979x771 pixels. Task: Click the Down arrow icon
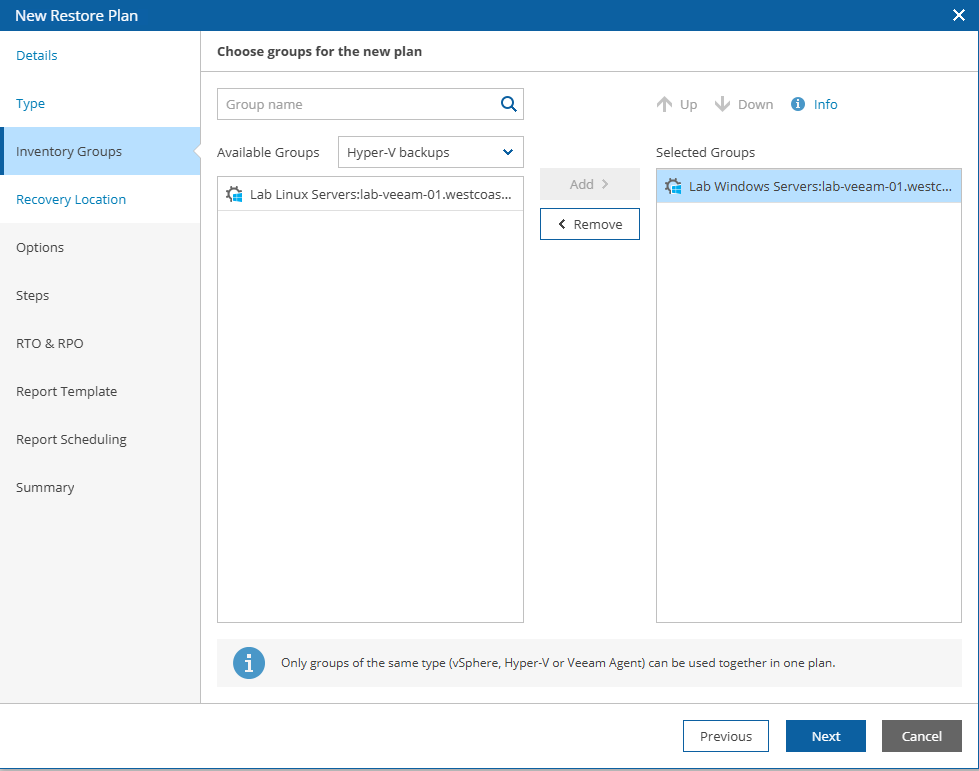click(x=723, y=104)
